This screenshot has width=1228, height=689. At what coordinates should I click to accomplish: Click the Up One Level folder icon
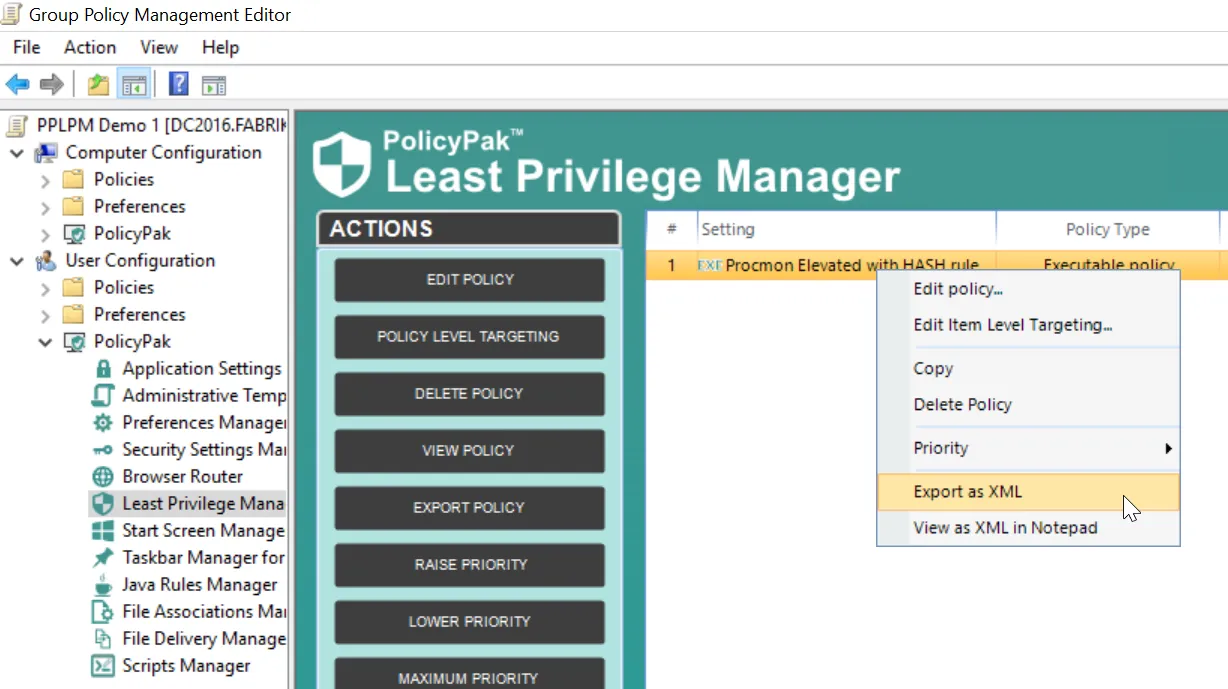click(98, 85)
